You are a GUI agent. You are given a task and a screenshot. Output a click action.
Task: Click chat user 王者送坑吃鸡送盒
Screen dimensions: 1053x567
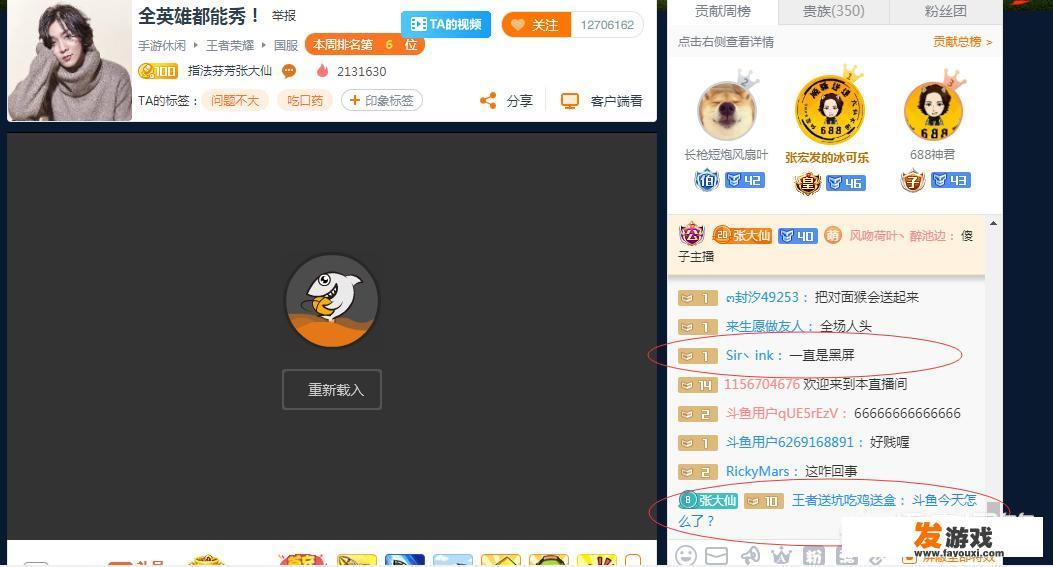[x=843, y=500]
